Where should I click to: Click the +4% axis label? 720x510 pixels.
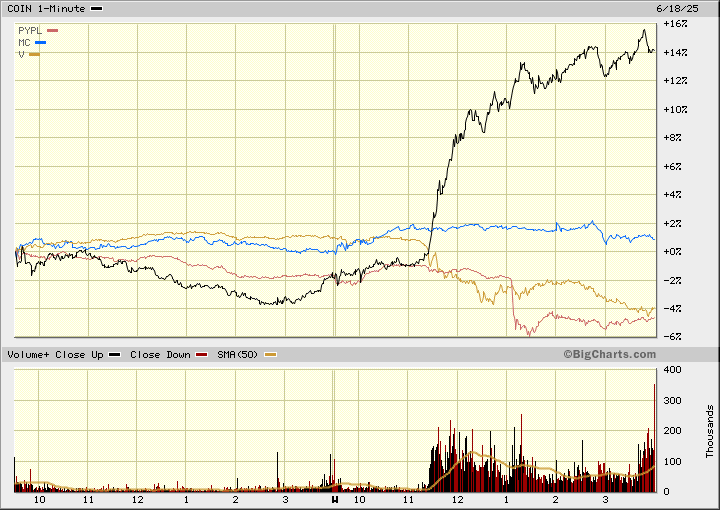pos(673,195)
